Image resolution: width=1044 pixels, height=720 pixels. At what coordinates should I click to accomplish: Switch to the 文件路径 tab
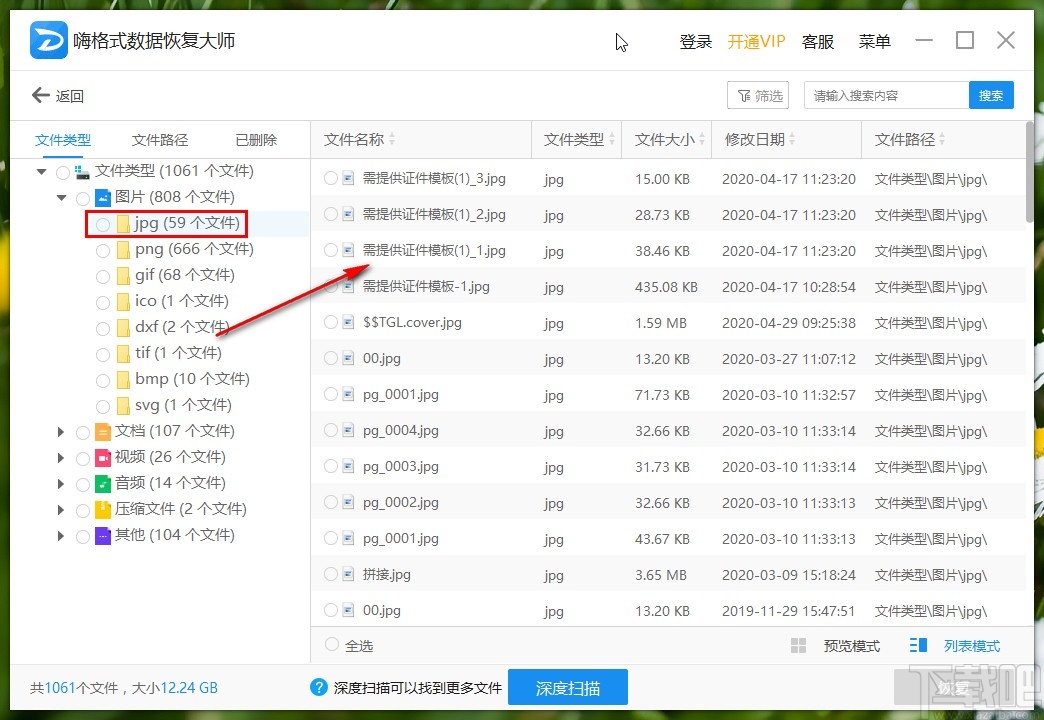158,139
